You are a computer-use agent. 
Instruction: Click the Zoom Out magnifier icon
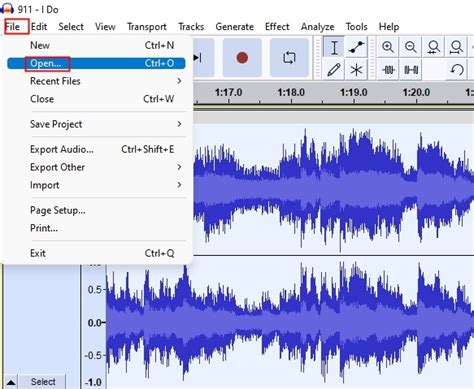pyautogui.click(x=411, y=47)
